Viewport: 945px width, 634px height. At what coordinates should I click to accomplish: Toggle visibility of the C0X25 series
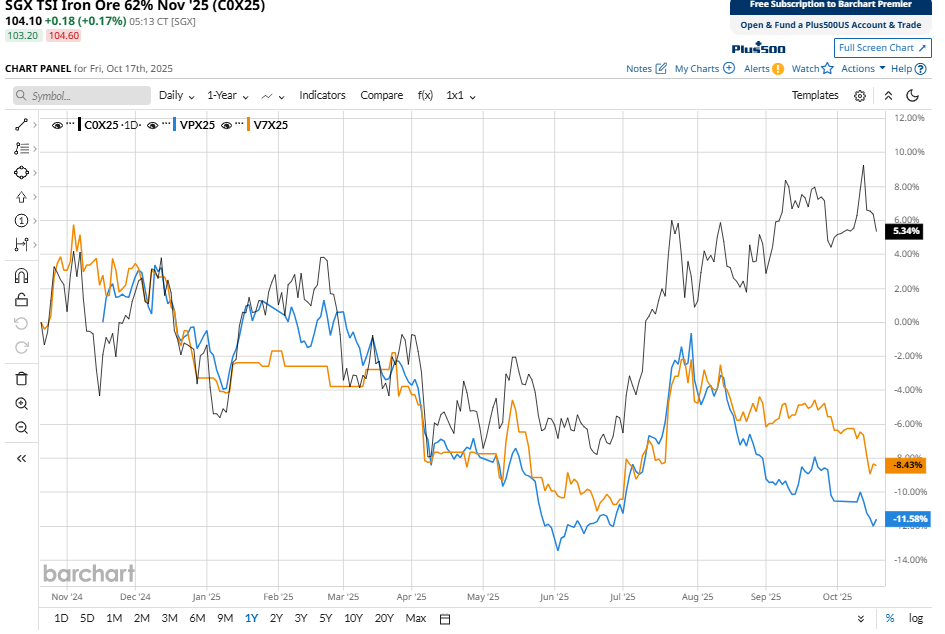[x=57, y=125]
